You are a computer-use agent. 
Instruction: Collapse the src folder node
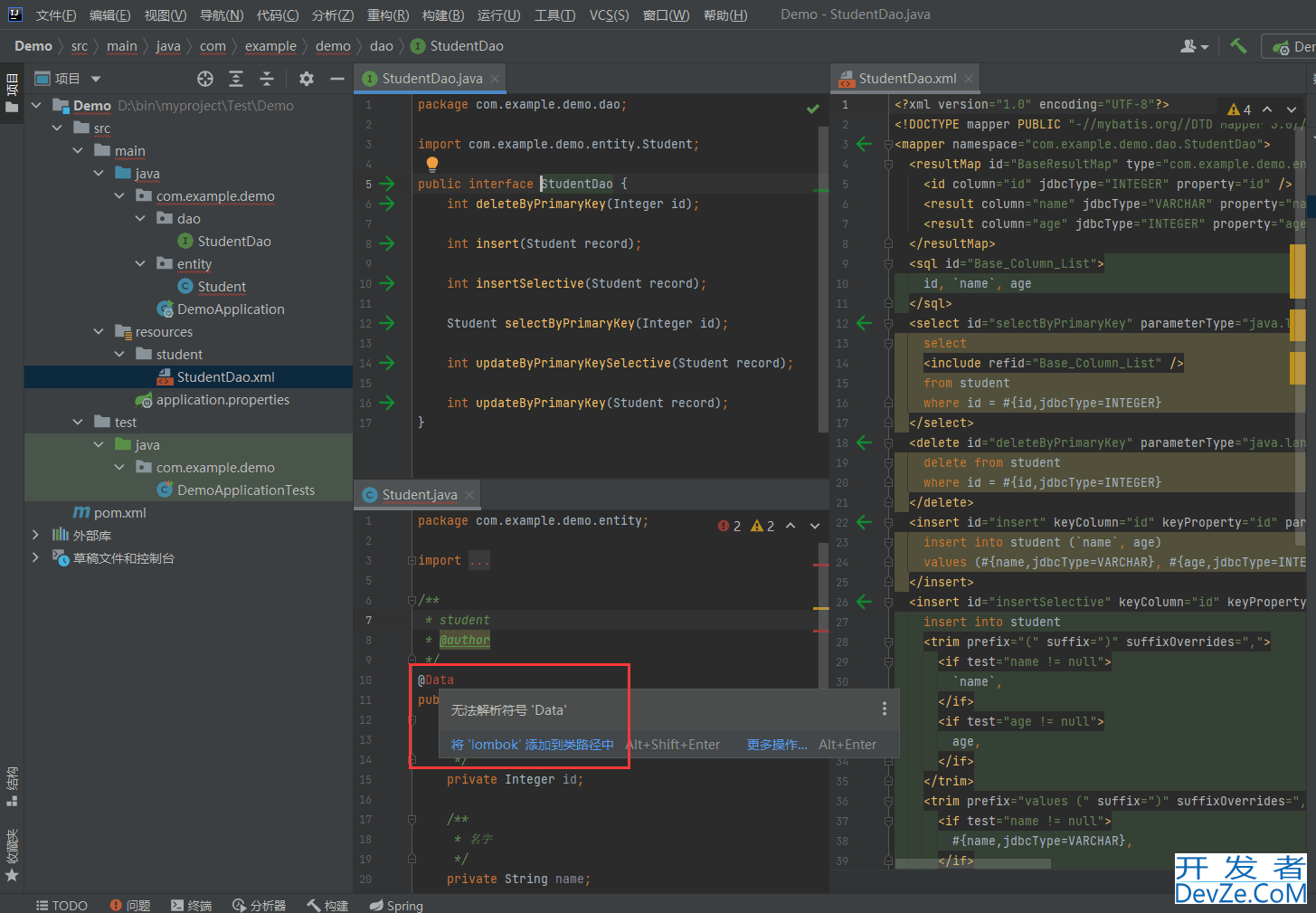pyautogui.click(x=57, y=128)
